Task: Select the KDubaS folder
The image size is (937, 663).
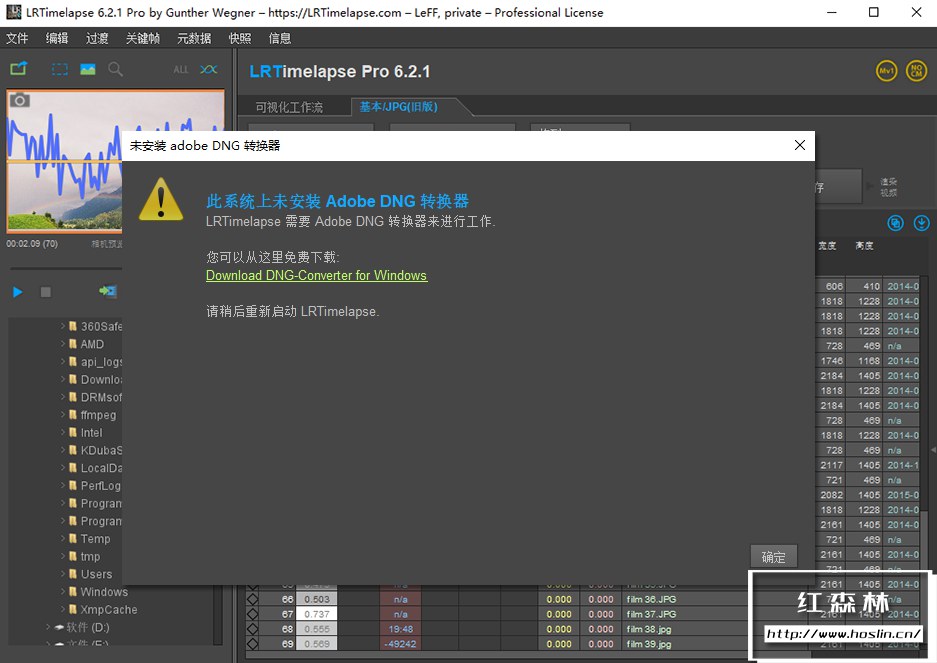Action: pos(95,450)
